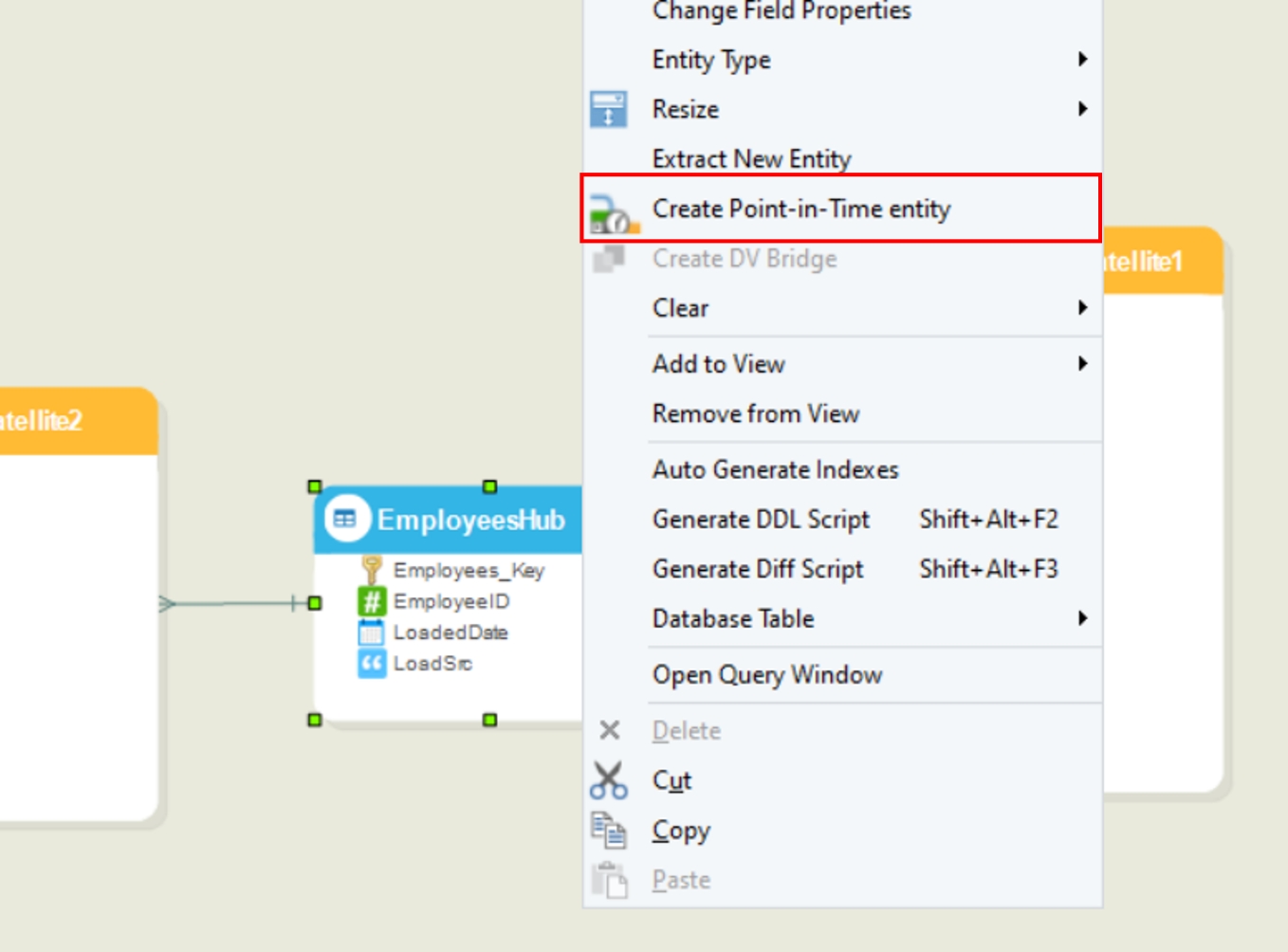Expand the Entity Type submenu arrow
Viewport: 1288px width, 952px height.
pyautogui.click(x=1082, y=60)
